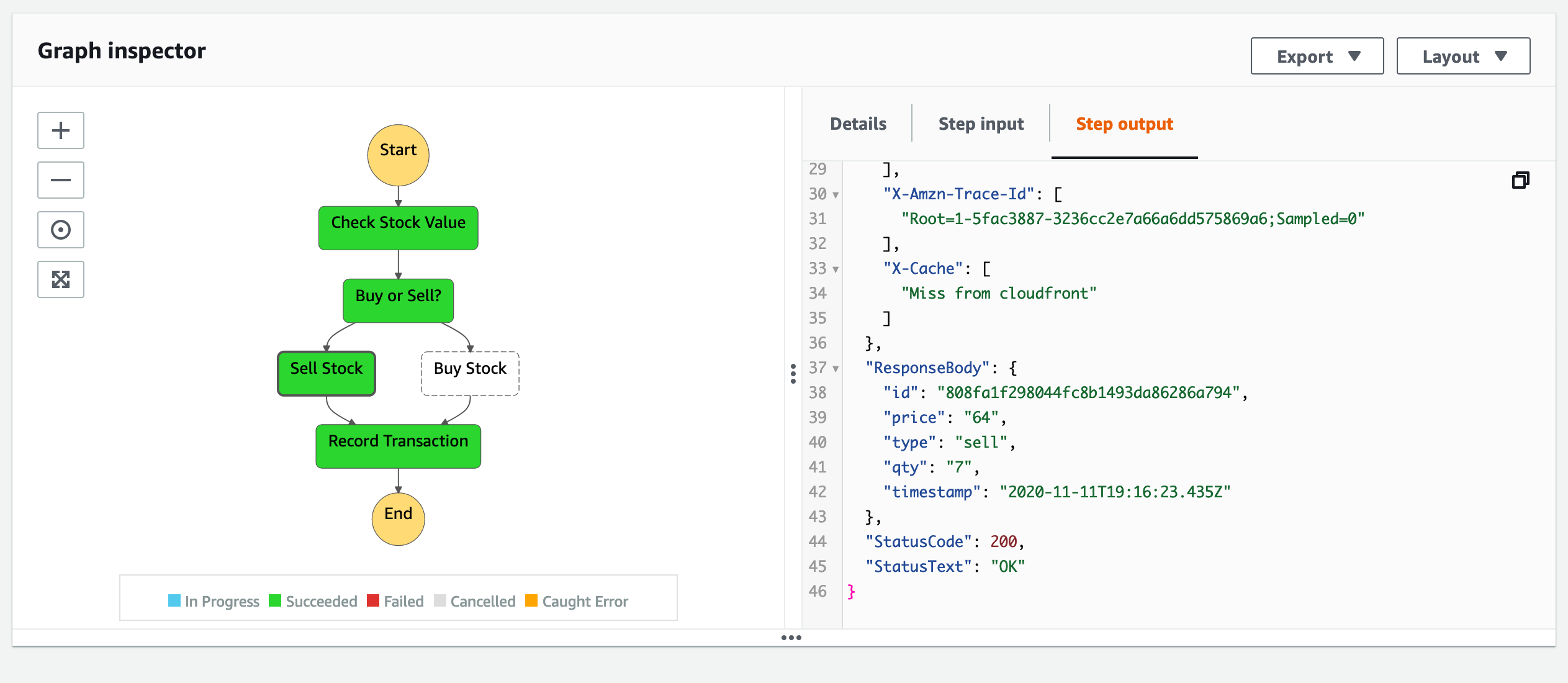Copy step output with clipboard icon
This screenshot has width=1568, height=683.
tap(1520, 180)
